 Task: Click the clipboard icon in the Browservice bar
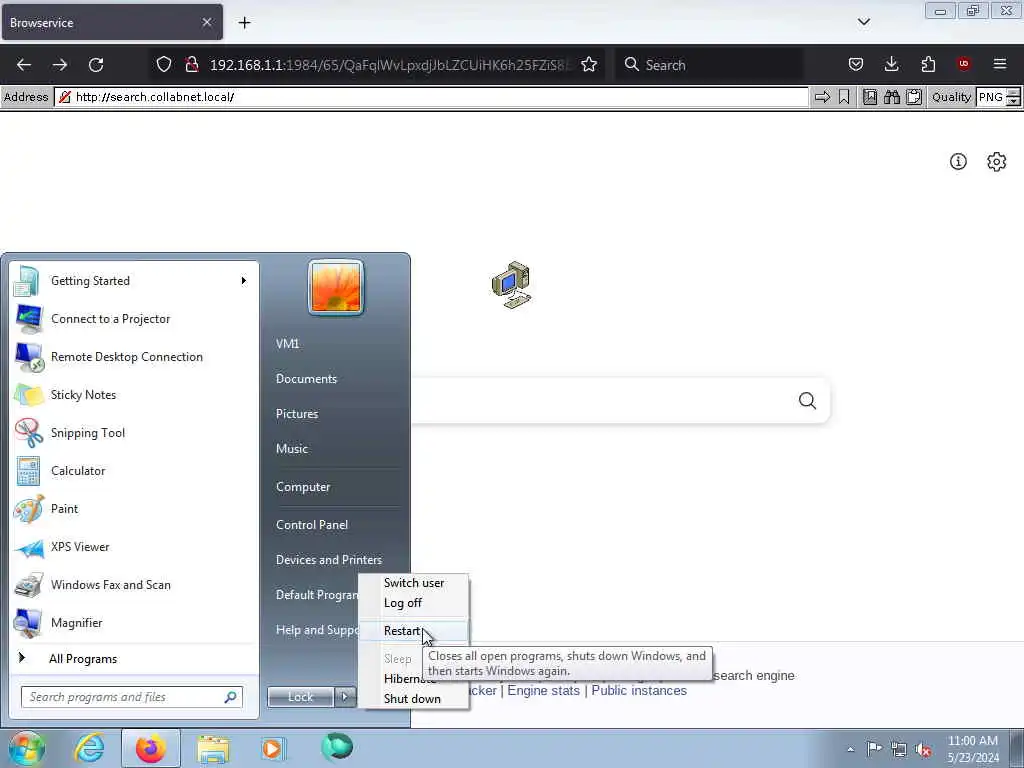click(x=914, y=97)
